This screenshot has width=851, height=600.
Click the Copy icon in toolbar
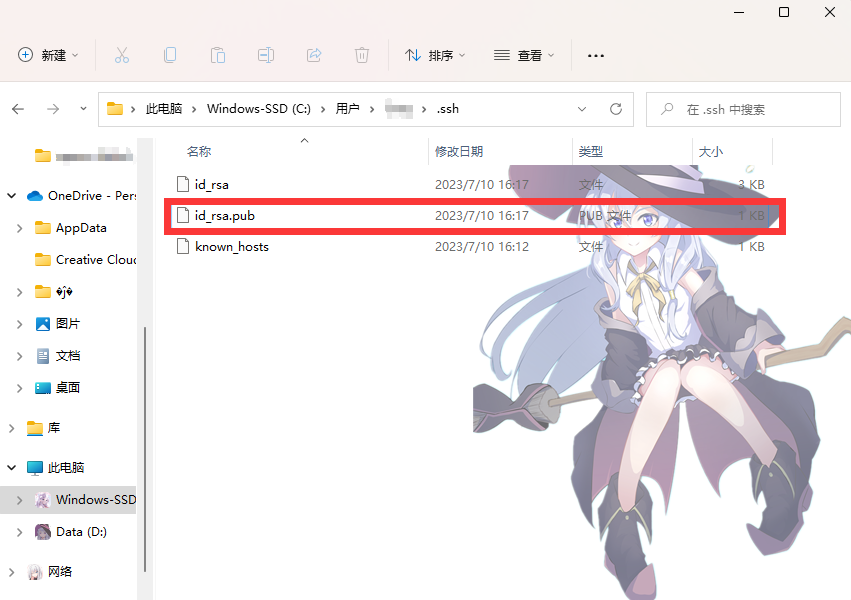[170, 55]
